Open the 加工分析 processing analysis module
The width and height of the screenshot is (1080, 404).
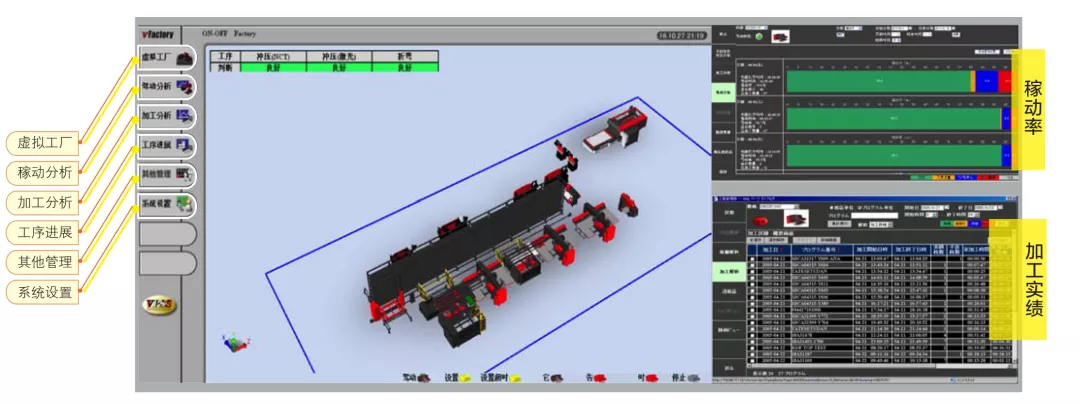click(x=166, y=116)
